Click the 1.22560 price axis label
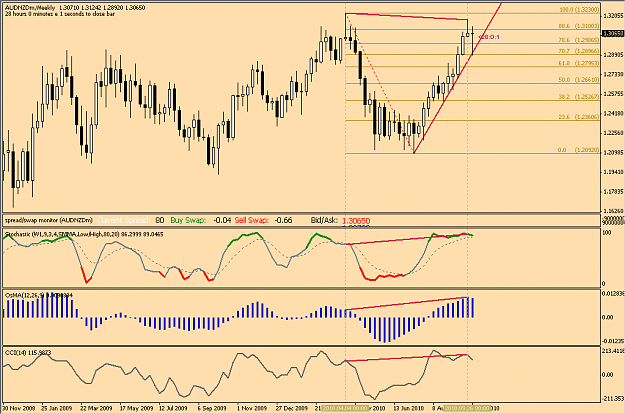This screenshot has height=414, width=625. pyautogui.click(x=614, y=133)
